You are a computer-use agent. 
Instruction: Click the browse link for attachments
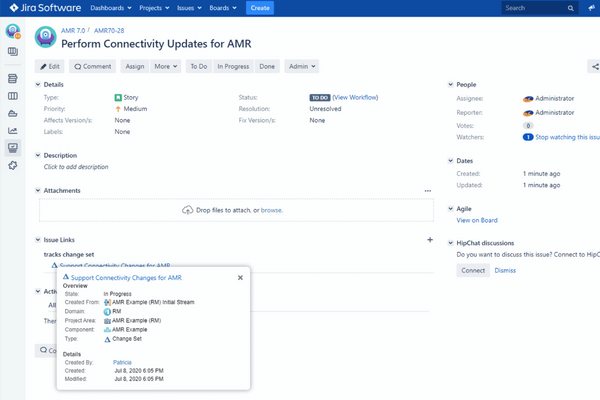(271, 210)
